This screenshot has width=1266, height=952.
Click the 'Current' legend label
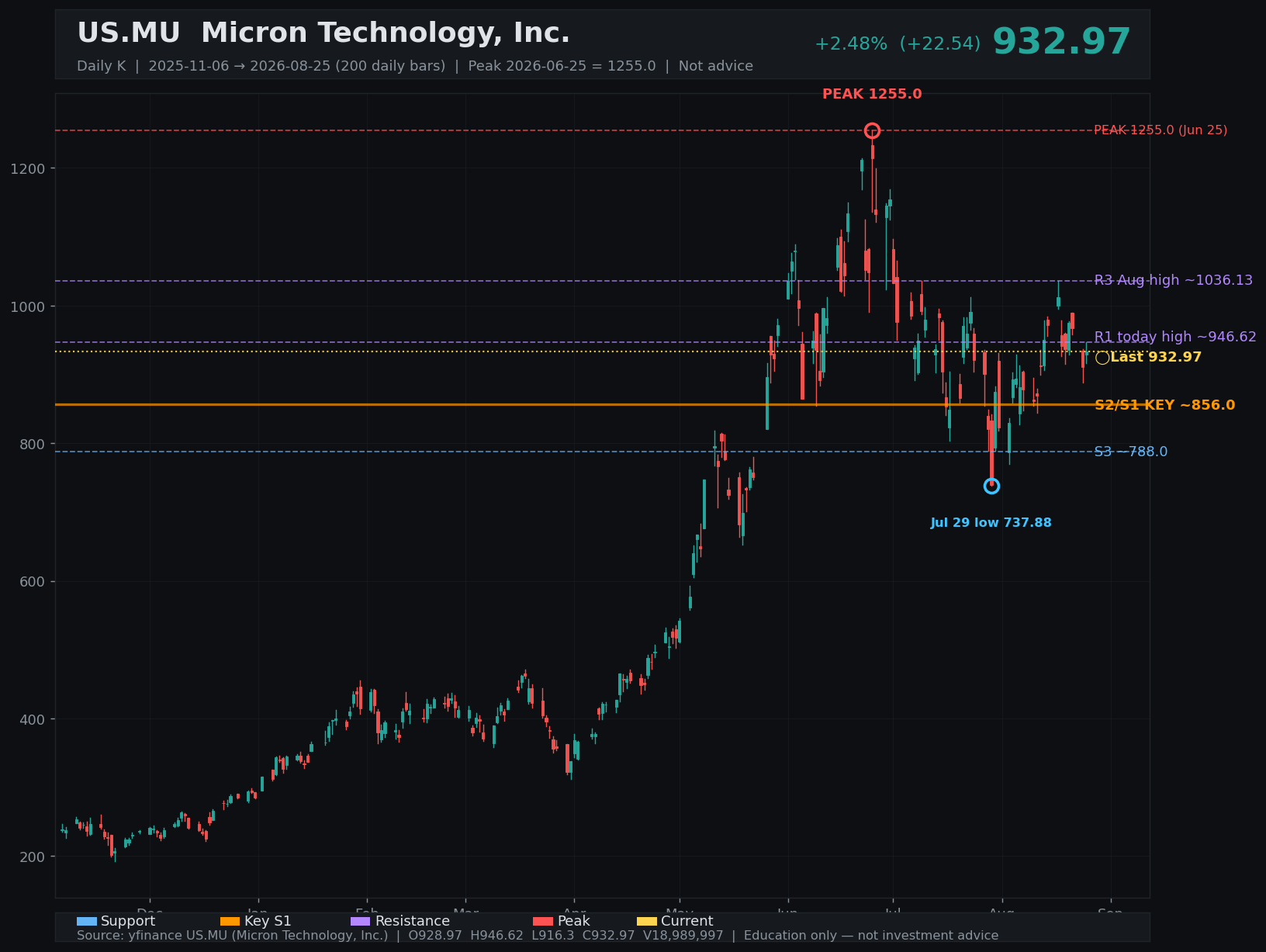pos(687,921)
